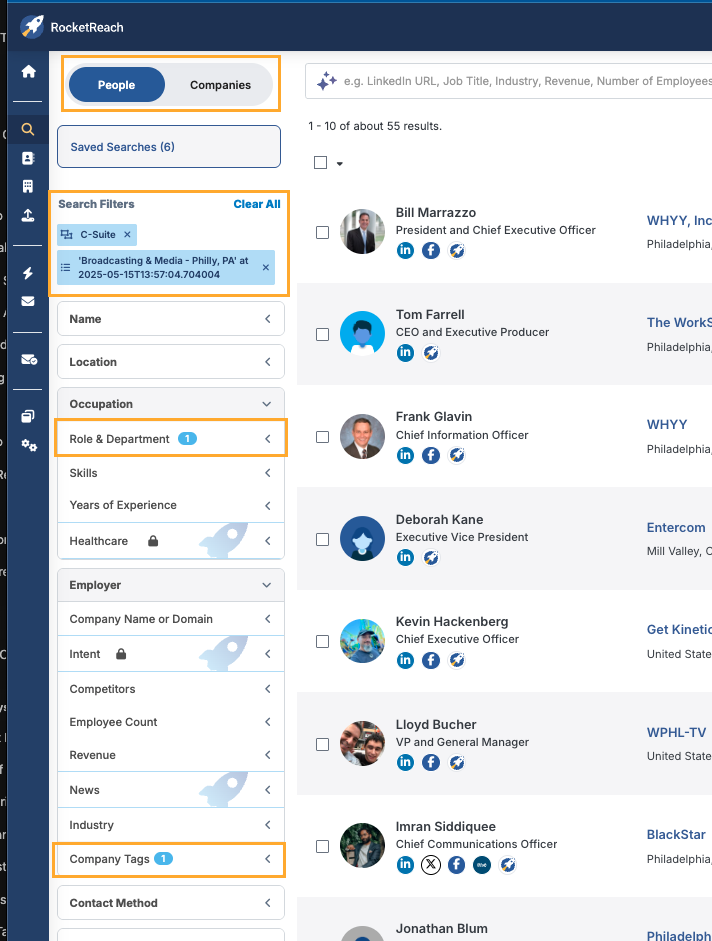
Task: Open Imran Siddiquee's dark blue round icon
Action: pyautogui.click(x=481, y=865)
